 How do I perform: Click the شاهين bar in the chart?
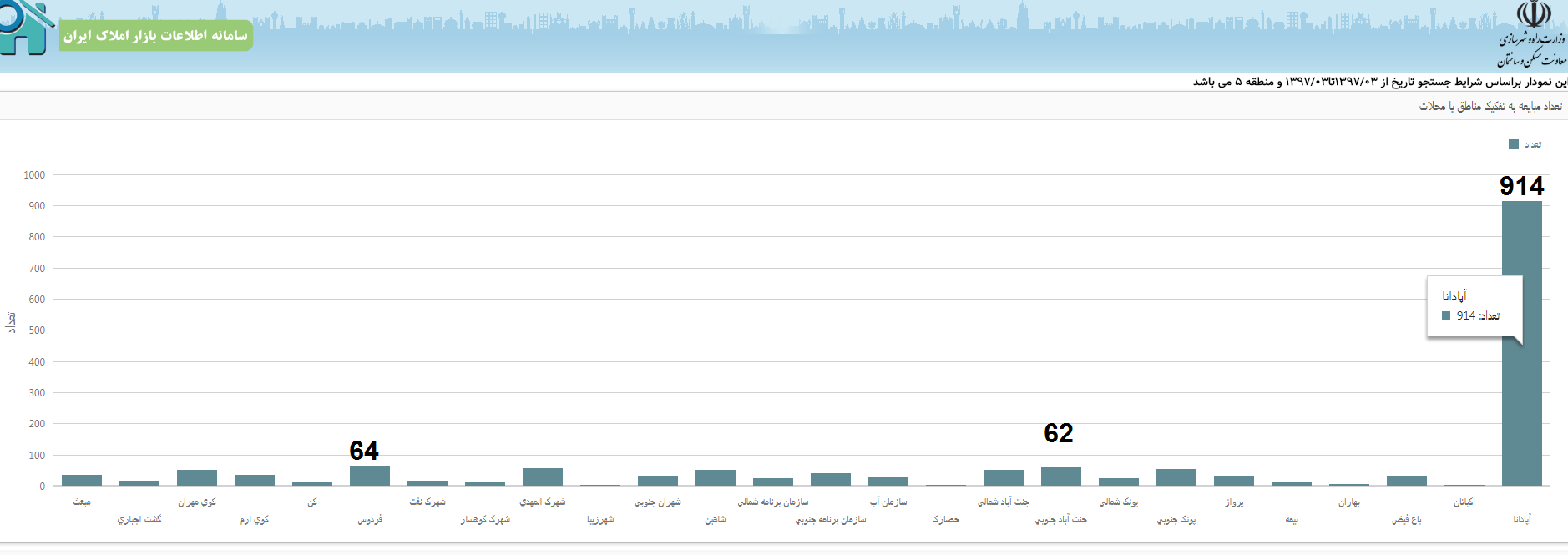pyautogui.click(x=716, y=477)
